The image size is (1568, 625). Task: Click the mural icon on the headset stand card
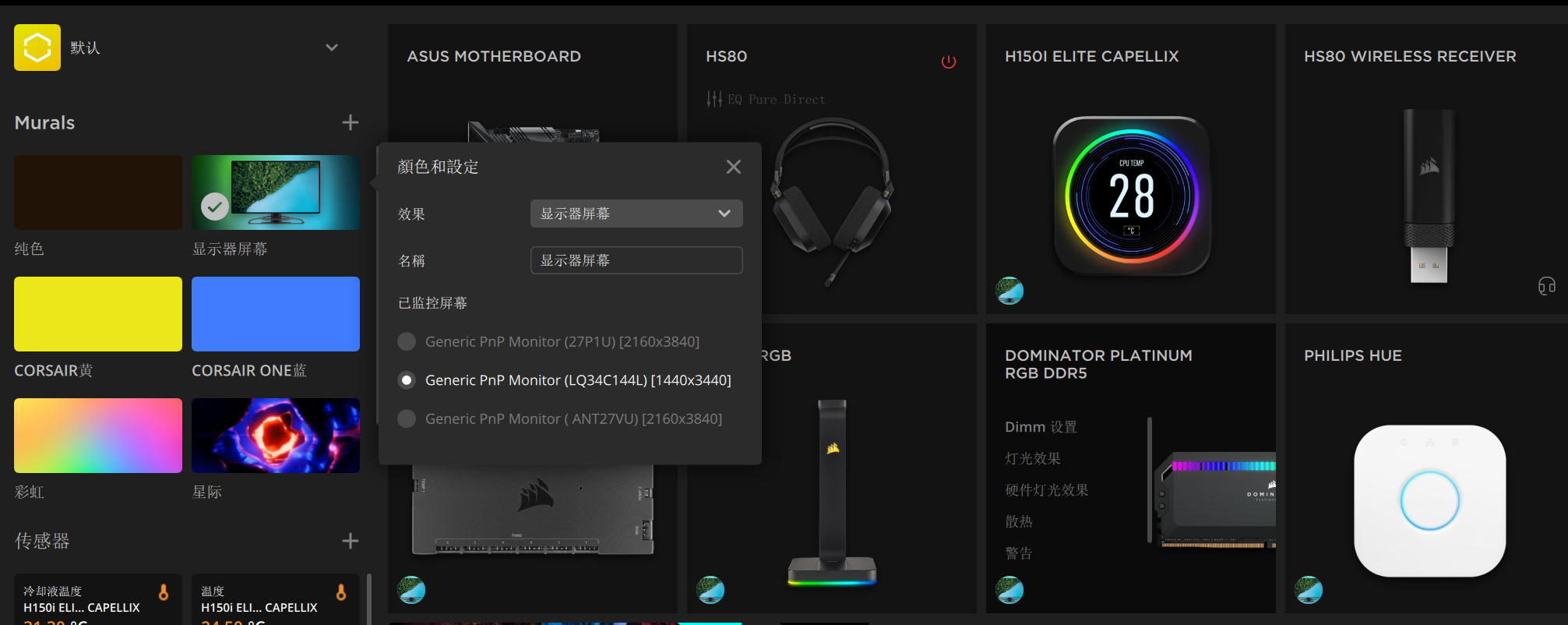coord(711,590)
